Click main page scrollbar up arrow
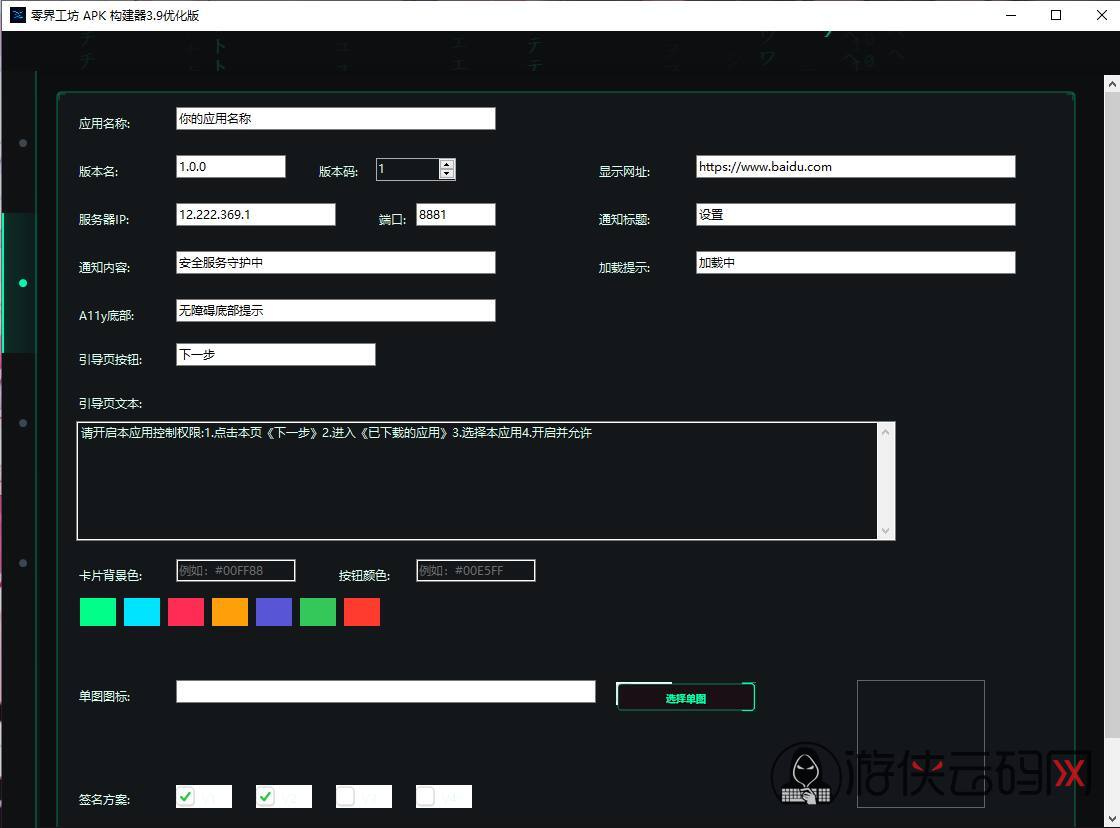1120x828 pixels. [x=1111, y=85]
